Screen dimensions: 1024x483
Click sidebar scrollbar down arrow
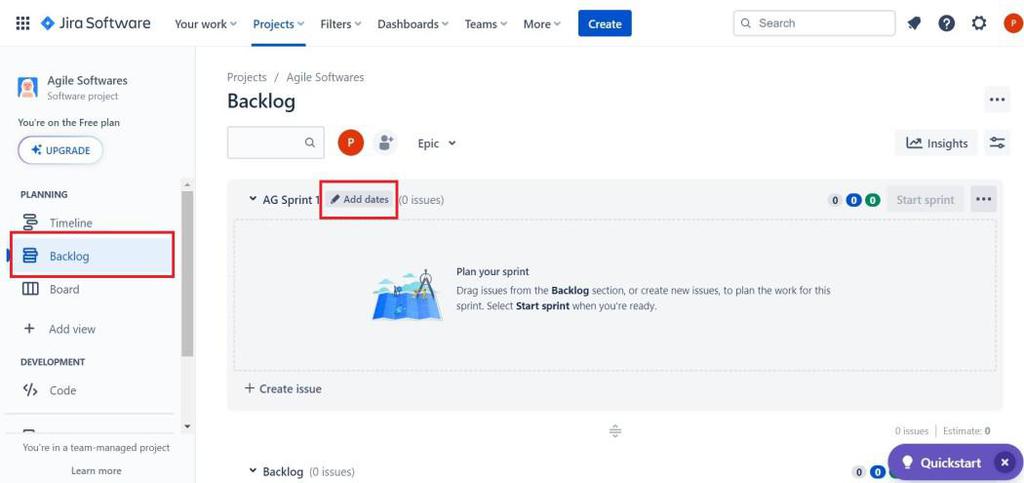(187, 427)
